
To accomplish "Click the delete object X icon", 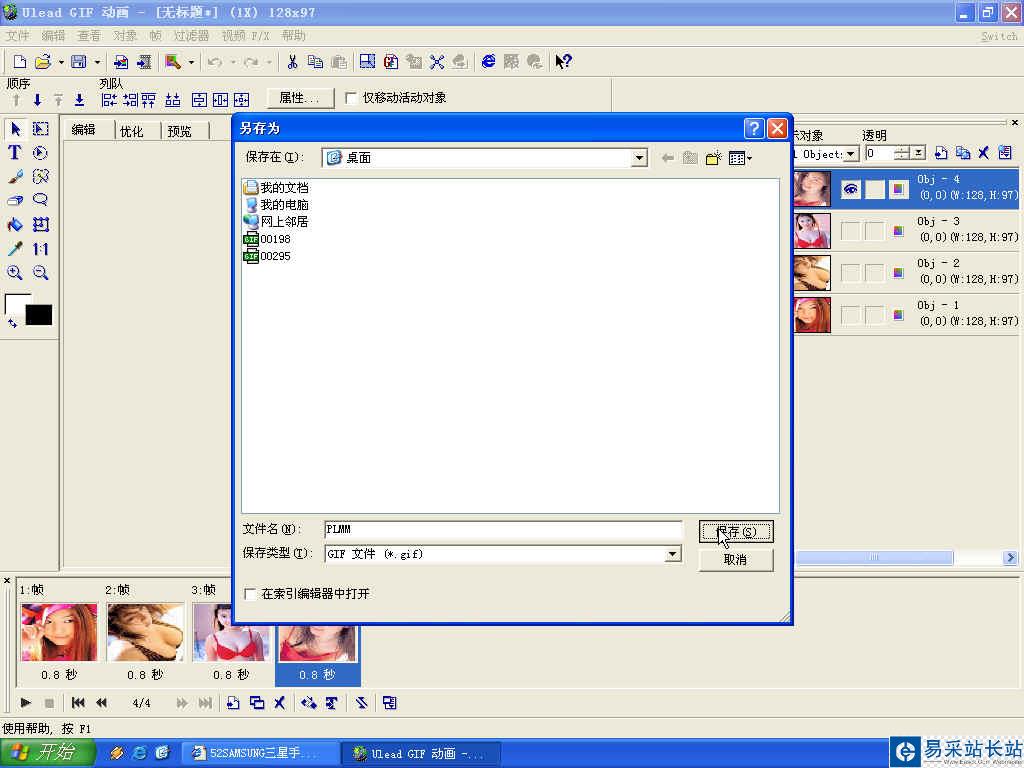I will coord(984,153).
